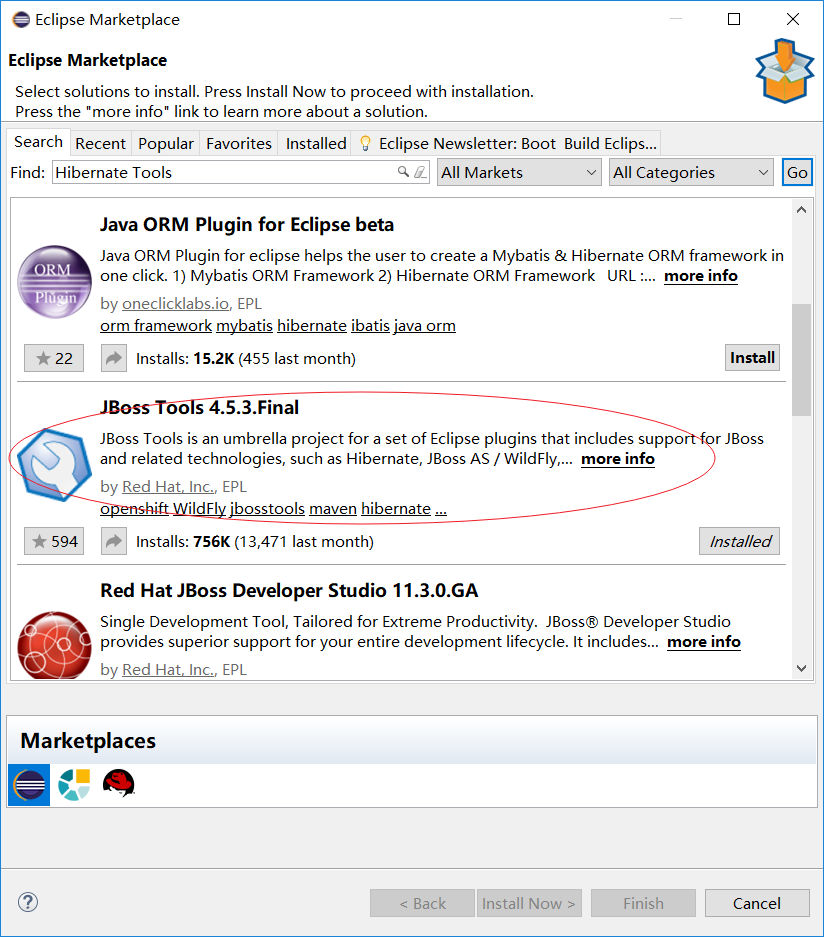Click Java ORM Plugin for Eclipse beta title

pos(247,225)
